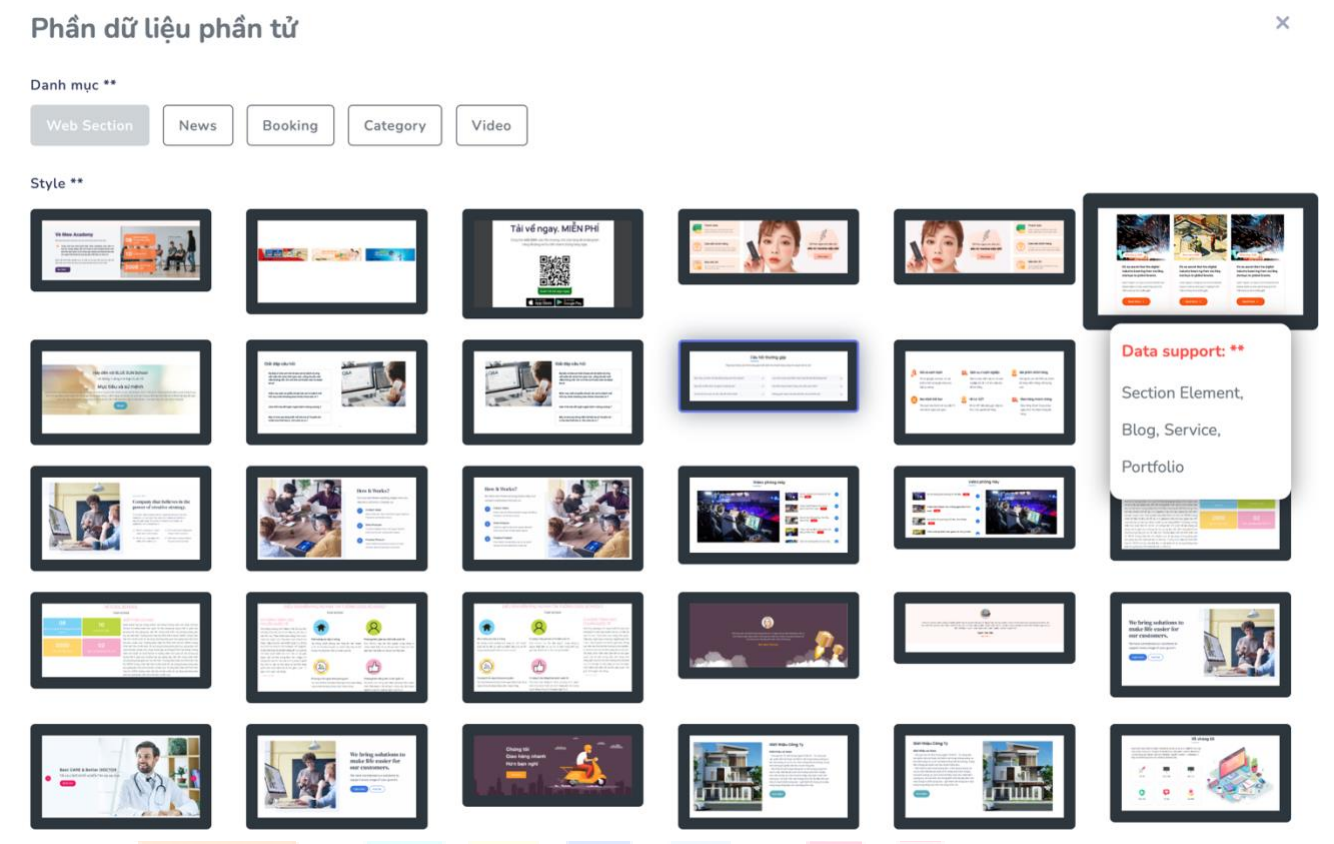Choose the Booking category
Viewport: 1334px width, 844px height.
(290, 126)
